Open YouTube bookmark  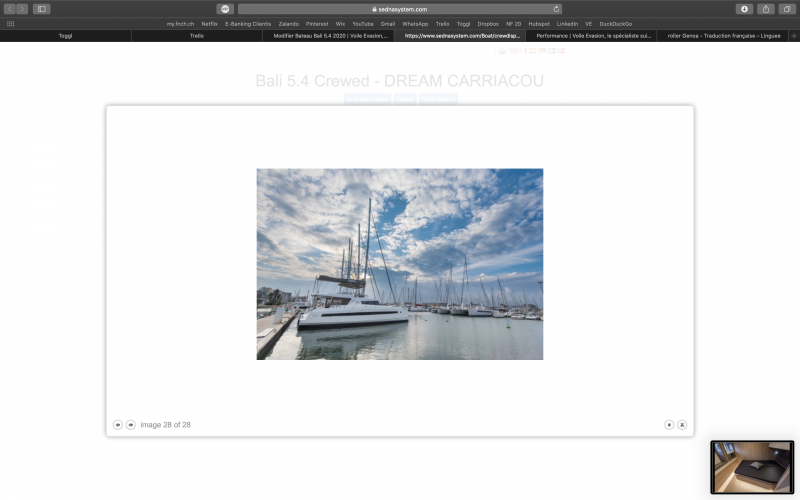[x=363, y=23]
